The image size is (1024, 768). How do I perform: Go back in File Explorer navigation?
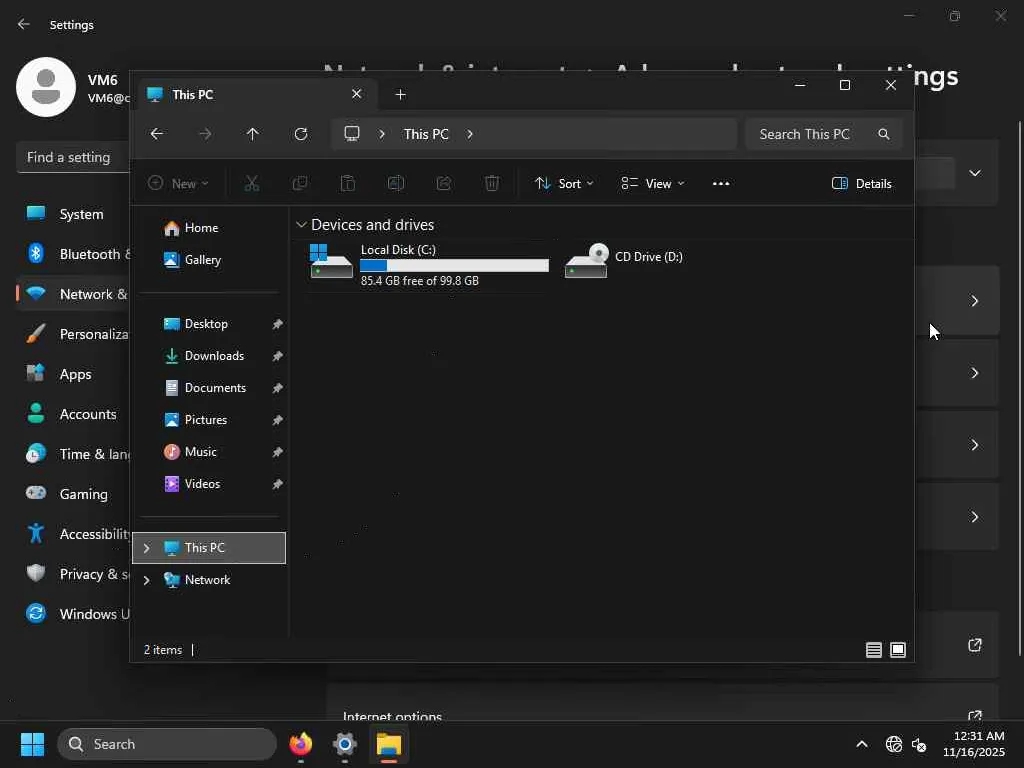[157, 134]
